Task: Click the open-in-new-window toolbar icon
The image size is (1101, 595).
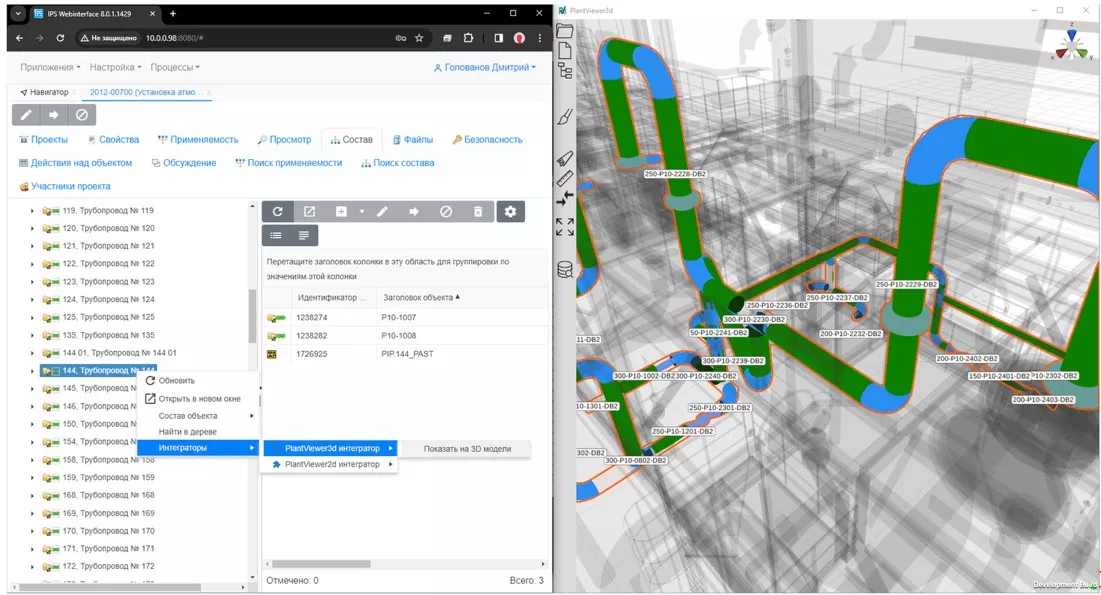Action: pos(310,212)
